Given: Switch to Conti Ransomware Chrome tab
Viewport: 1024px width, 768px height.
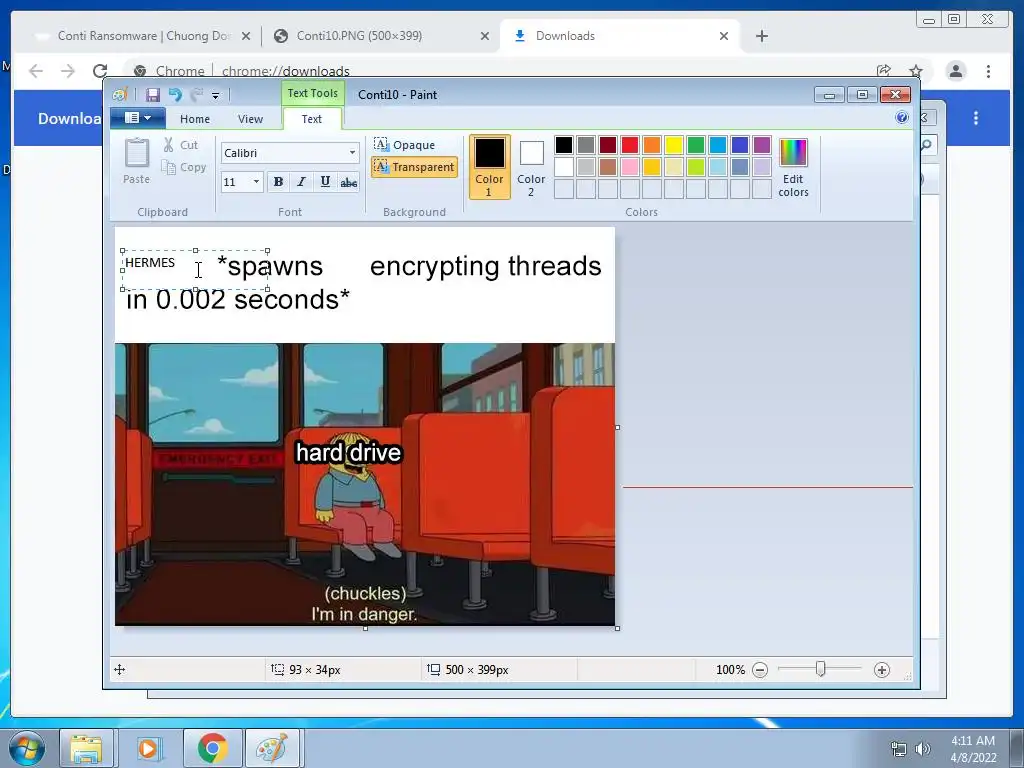Looking at the screenshot, I should click(x=144, y=36).
